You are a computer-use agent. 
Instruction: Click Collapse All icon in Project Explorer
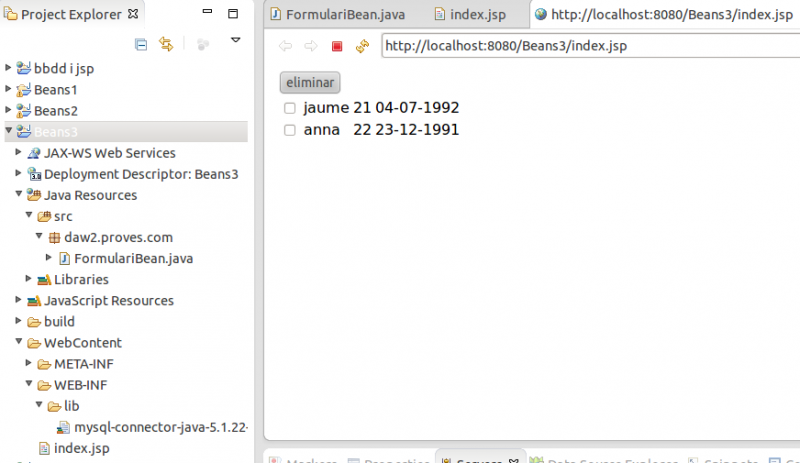[x=141, y=44]
